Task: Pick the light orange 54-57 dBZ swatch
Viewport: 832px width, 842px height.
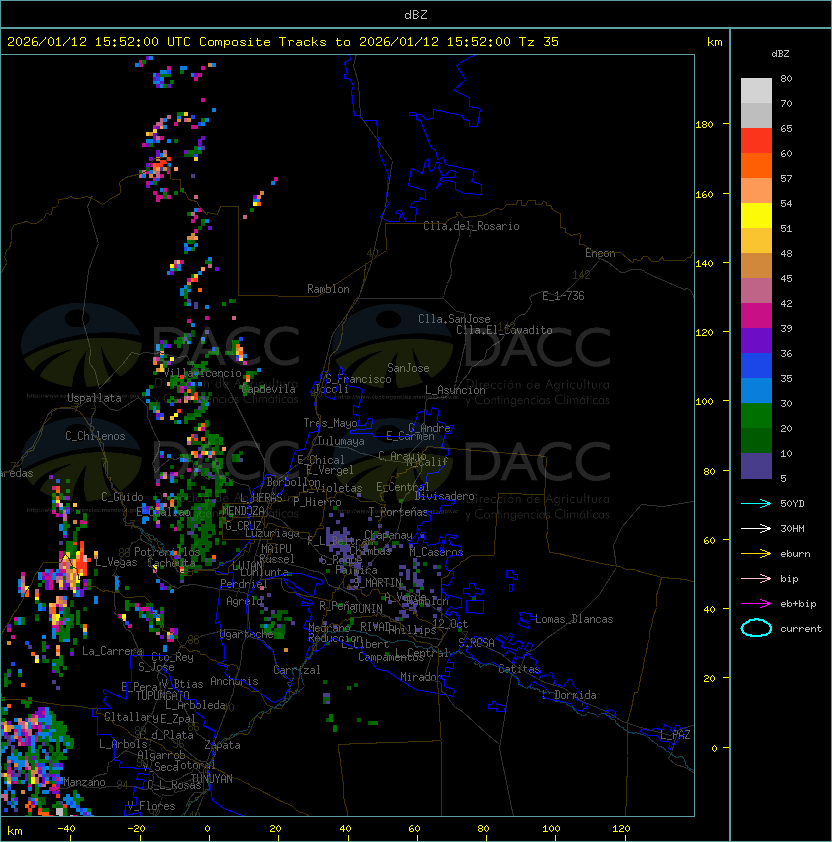Action: pyautogui.click(x=756, y=191)
